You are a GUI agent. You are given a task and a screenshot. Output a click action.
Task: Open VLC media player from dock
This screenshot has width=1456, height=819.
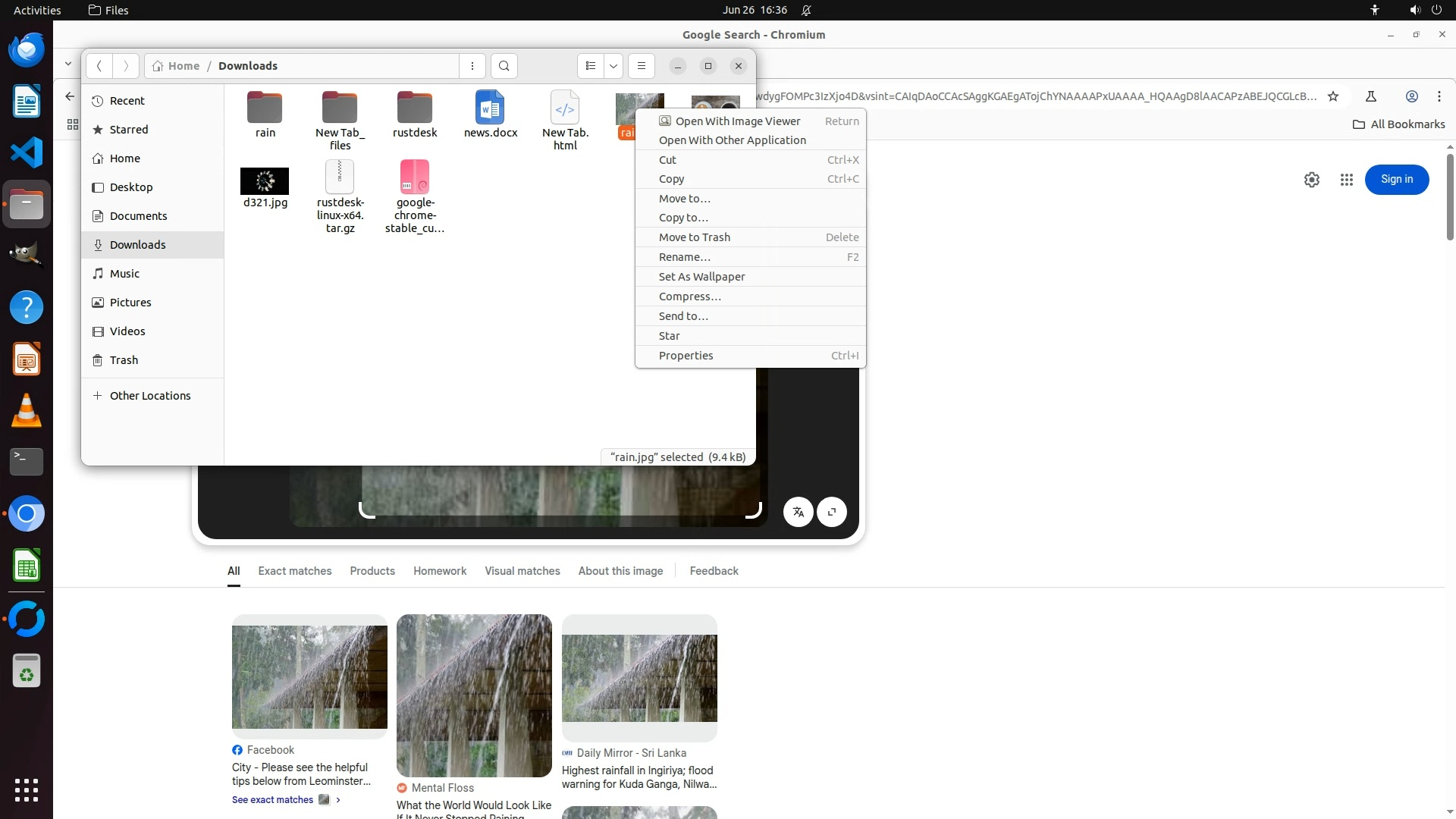click(27, 410)
